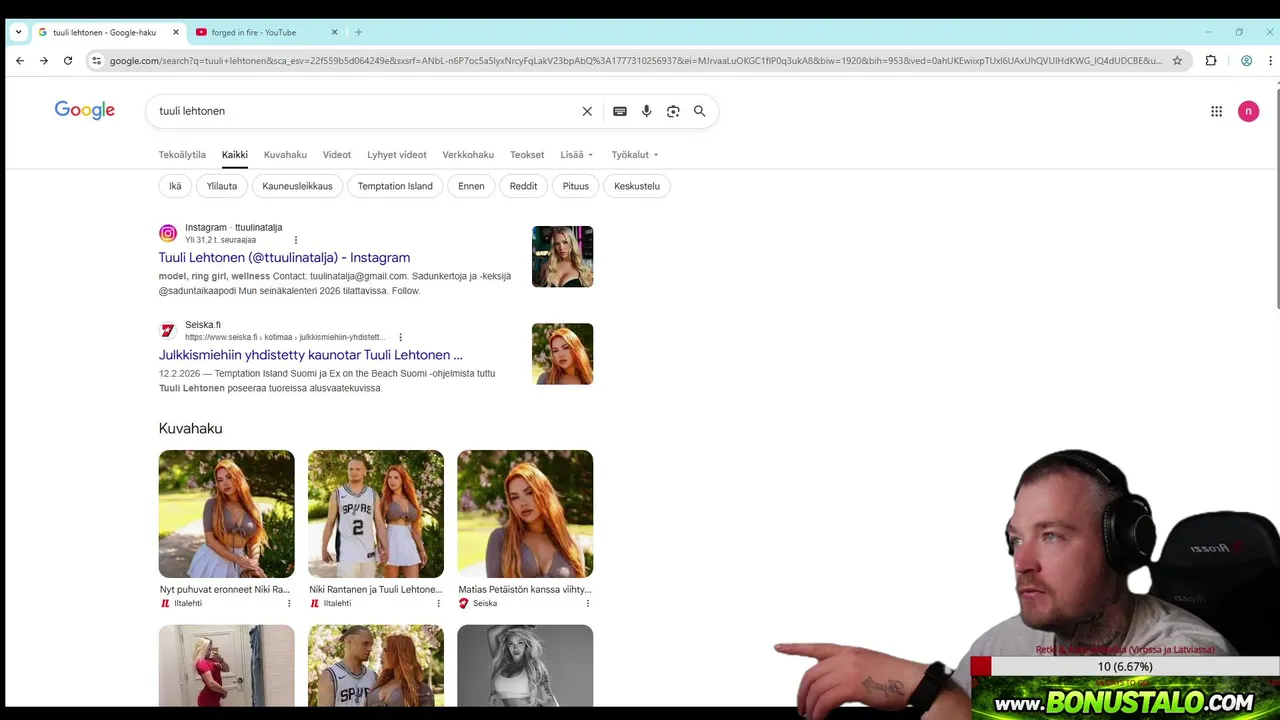
Task: Open Julkkismiehiin yhdistetty kaunotar Seiska link
Action: [310, 355]
